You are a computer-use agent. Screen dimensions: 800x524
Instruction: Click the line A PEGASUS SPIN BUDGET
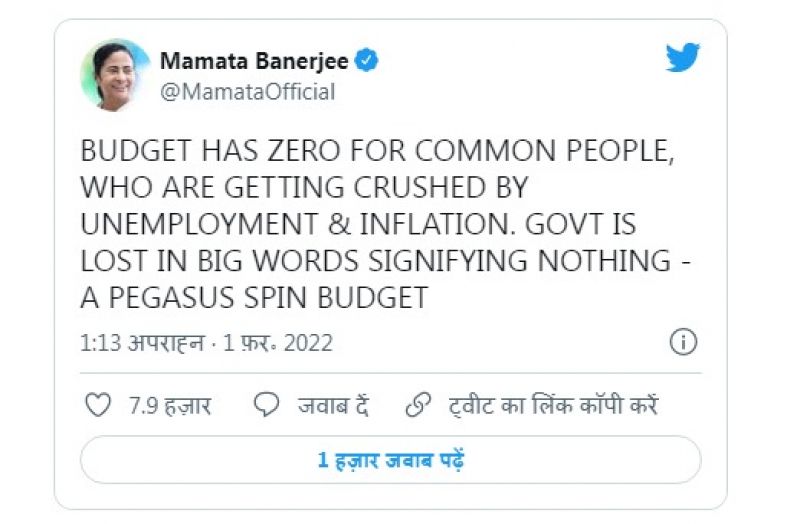[254, 296]
